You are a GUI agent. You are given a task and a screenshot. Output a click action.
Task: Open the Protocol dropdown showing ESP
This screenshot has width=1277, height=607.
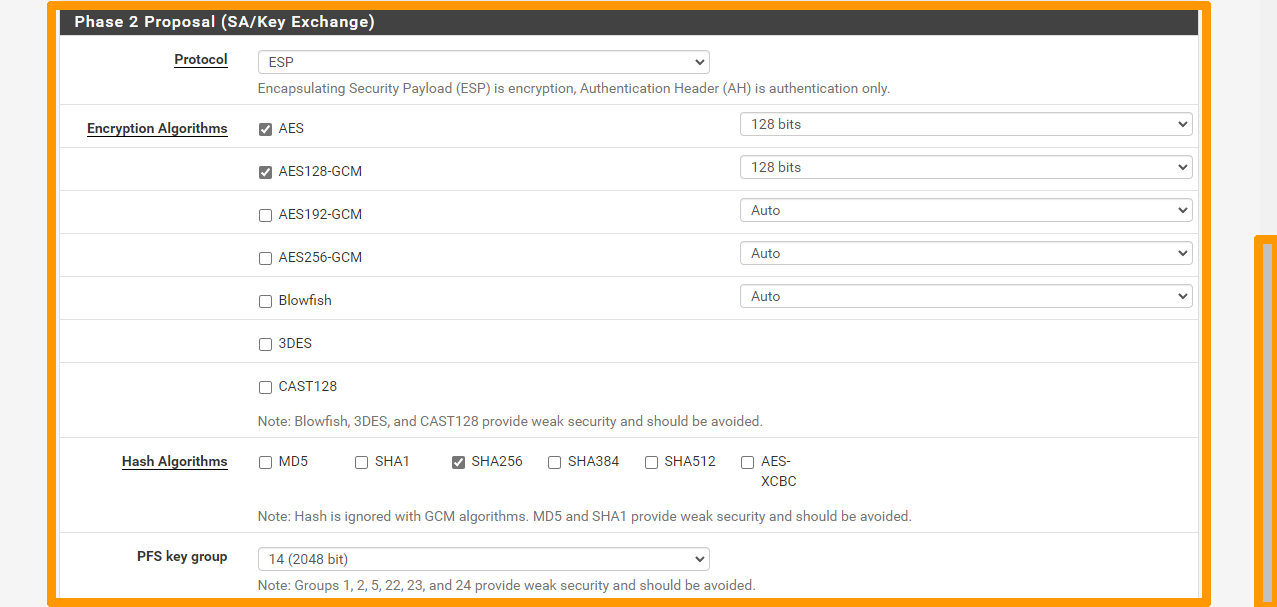[483, 62]
